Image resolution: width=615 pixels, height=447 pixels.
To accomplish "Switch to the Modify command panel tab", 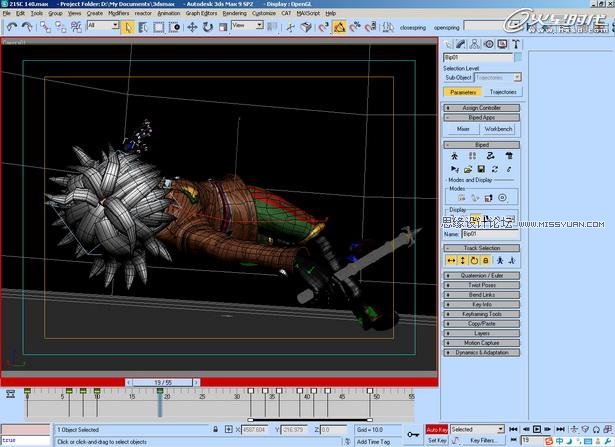I will point(461,44).
